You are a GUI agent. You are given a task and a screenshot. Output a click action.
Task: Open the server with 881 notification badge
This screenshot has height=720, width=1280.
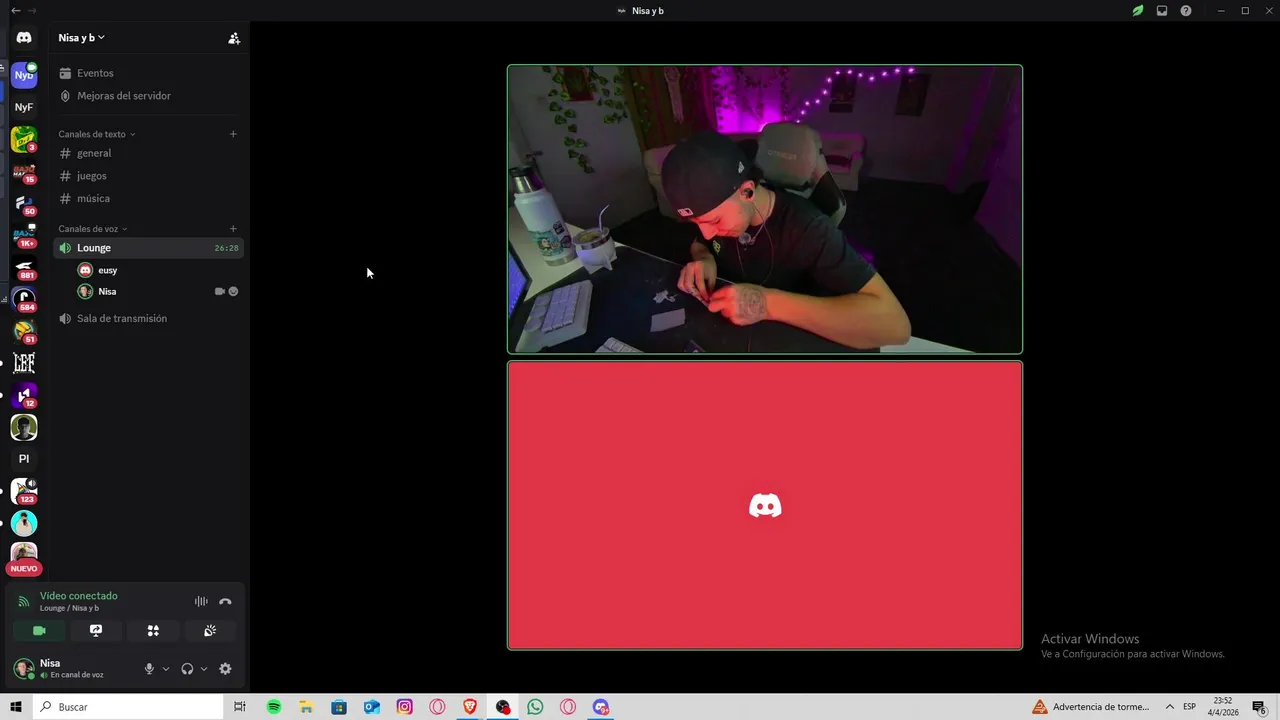coord(24,267)
